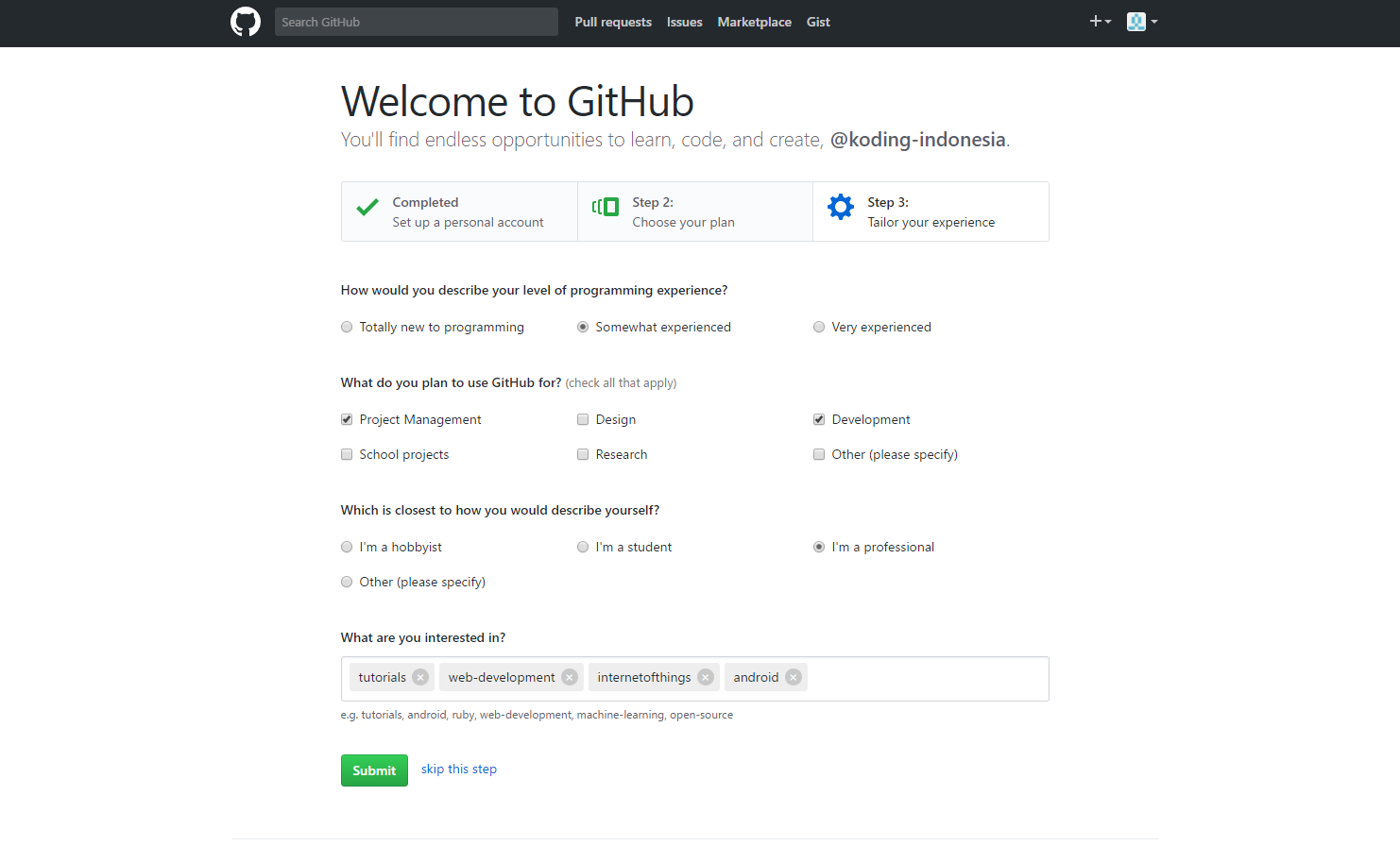Check the School projects checkbox
Screen dimensions: 1400x863
347,454
